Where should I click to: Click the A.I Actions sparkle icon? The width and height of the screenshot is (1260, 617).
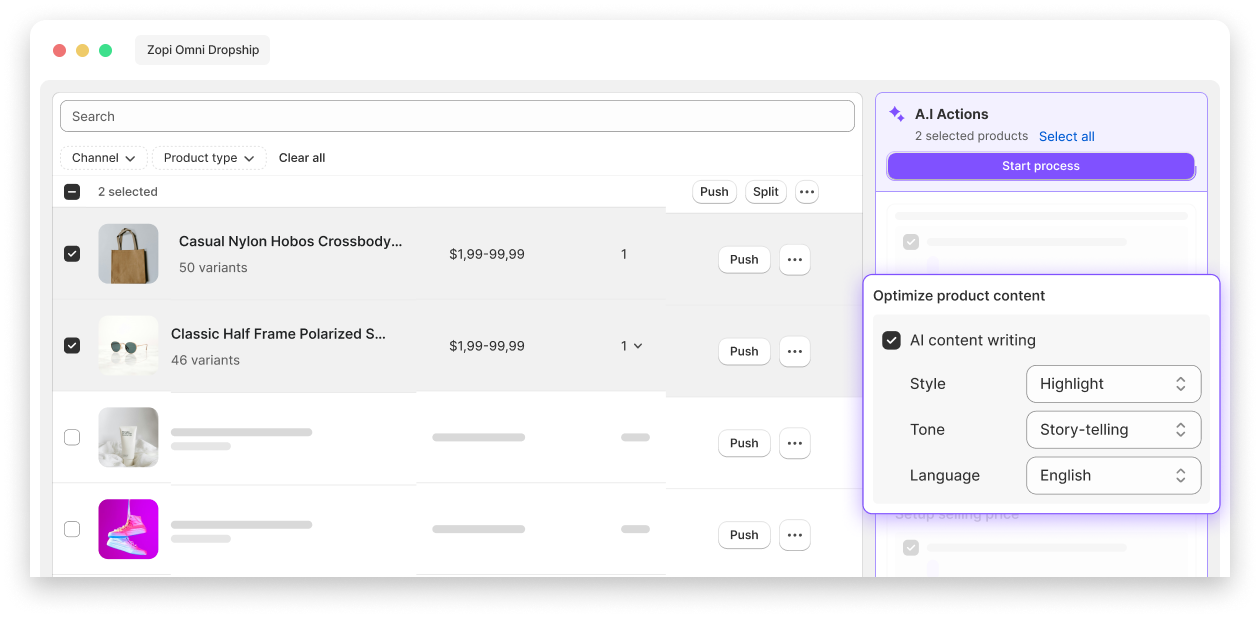(x=897, y=114)
